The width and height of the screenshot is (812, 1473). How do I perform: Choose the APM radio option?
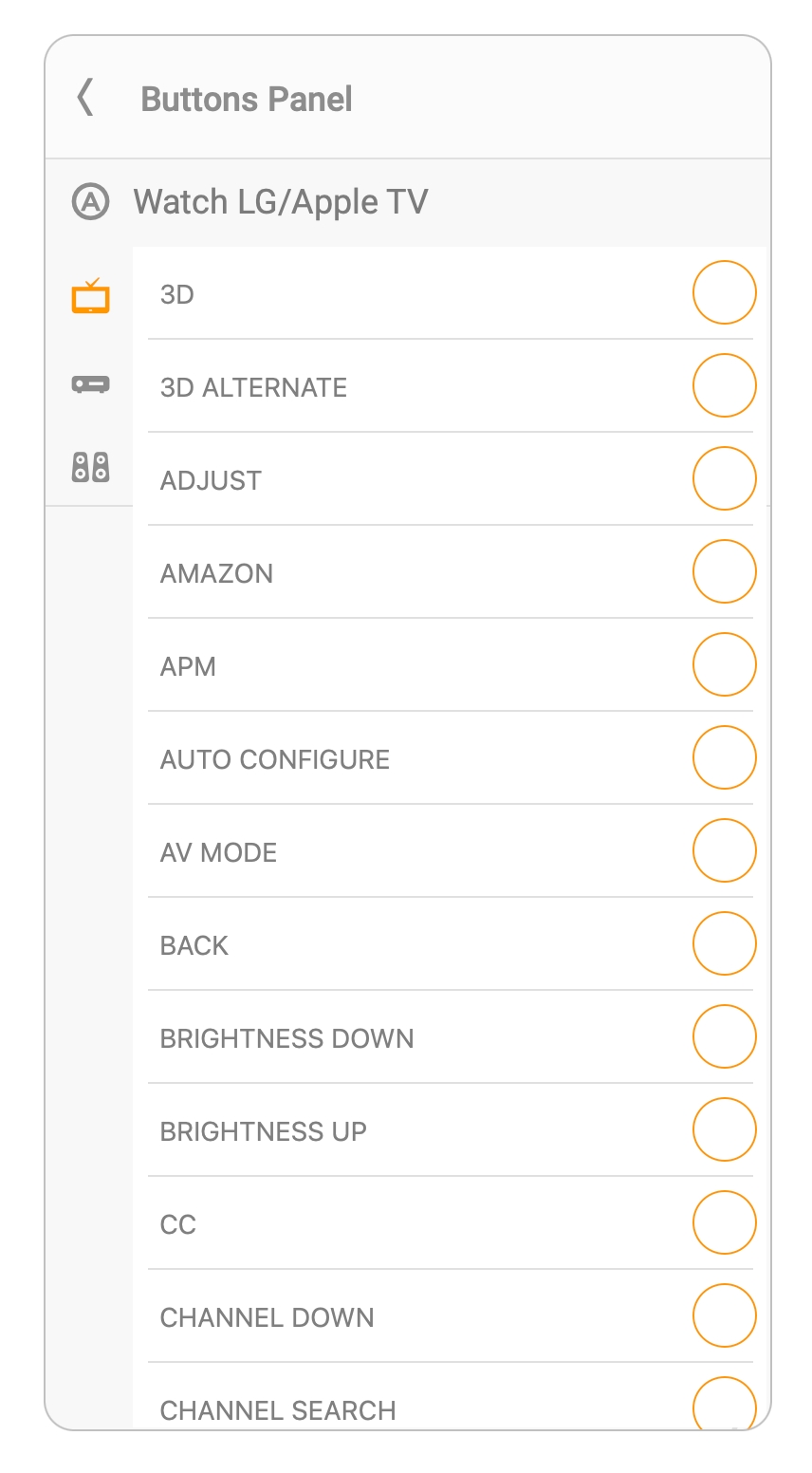(724, 664)
